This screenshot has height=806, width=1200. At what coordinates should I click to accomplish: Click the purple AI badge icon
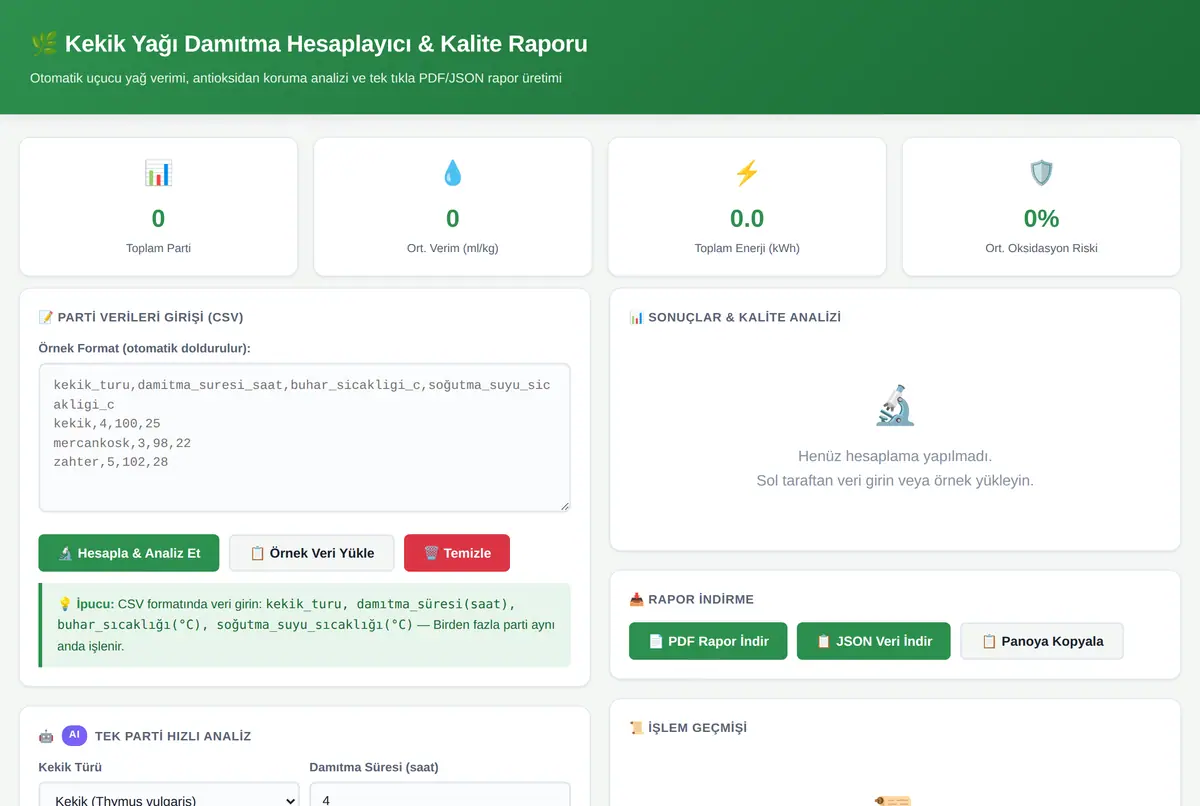[x=75, y=735]
